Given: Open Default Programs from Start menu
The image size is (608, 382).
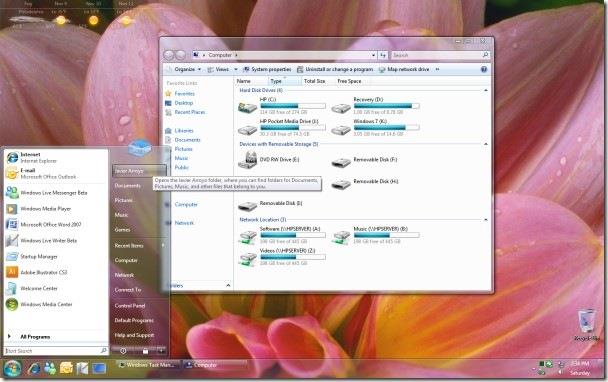Looking at the screenshot, I should (134, 321).
